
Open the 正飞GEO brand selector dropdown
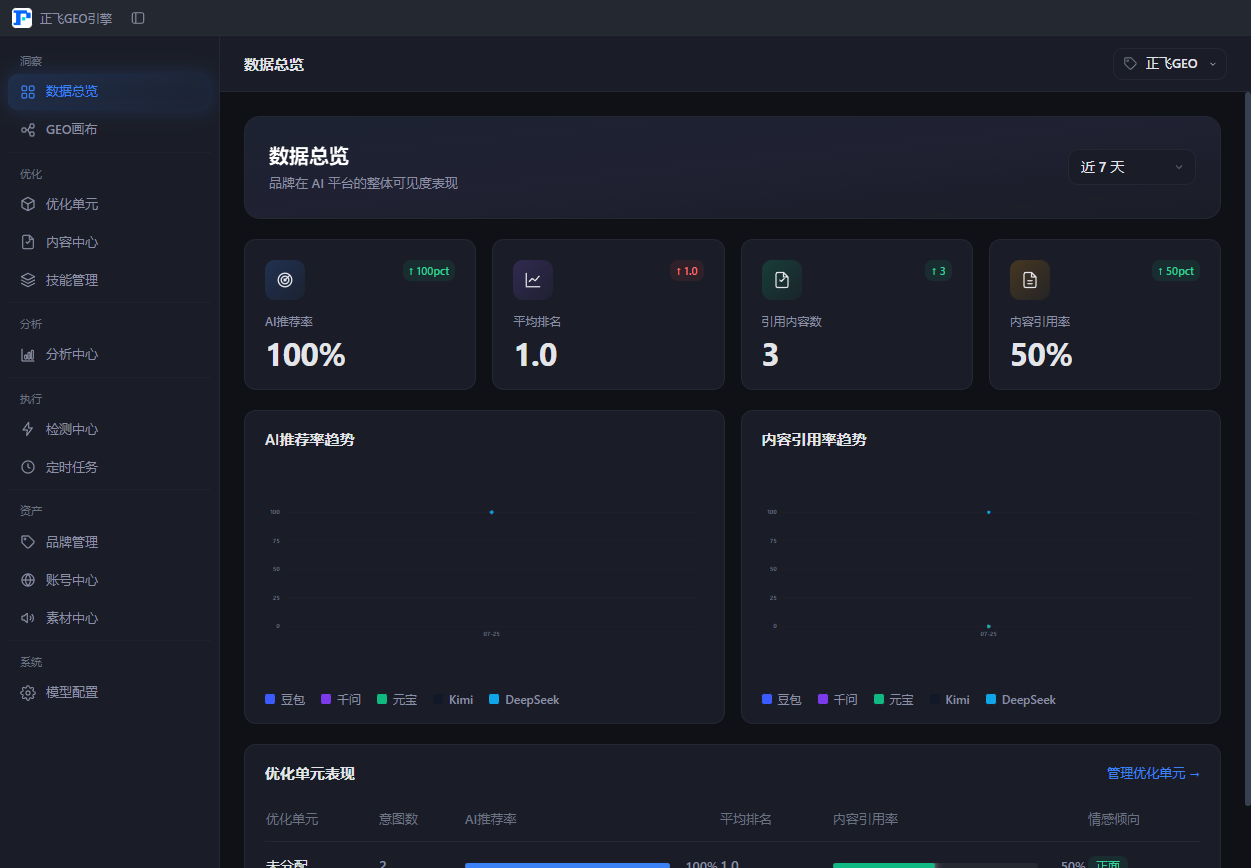click(1170, 63)
